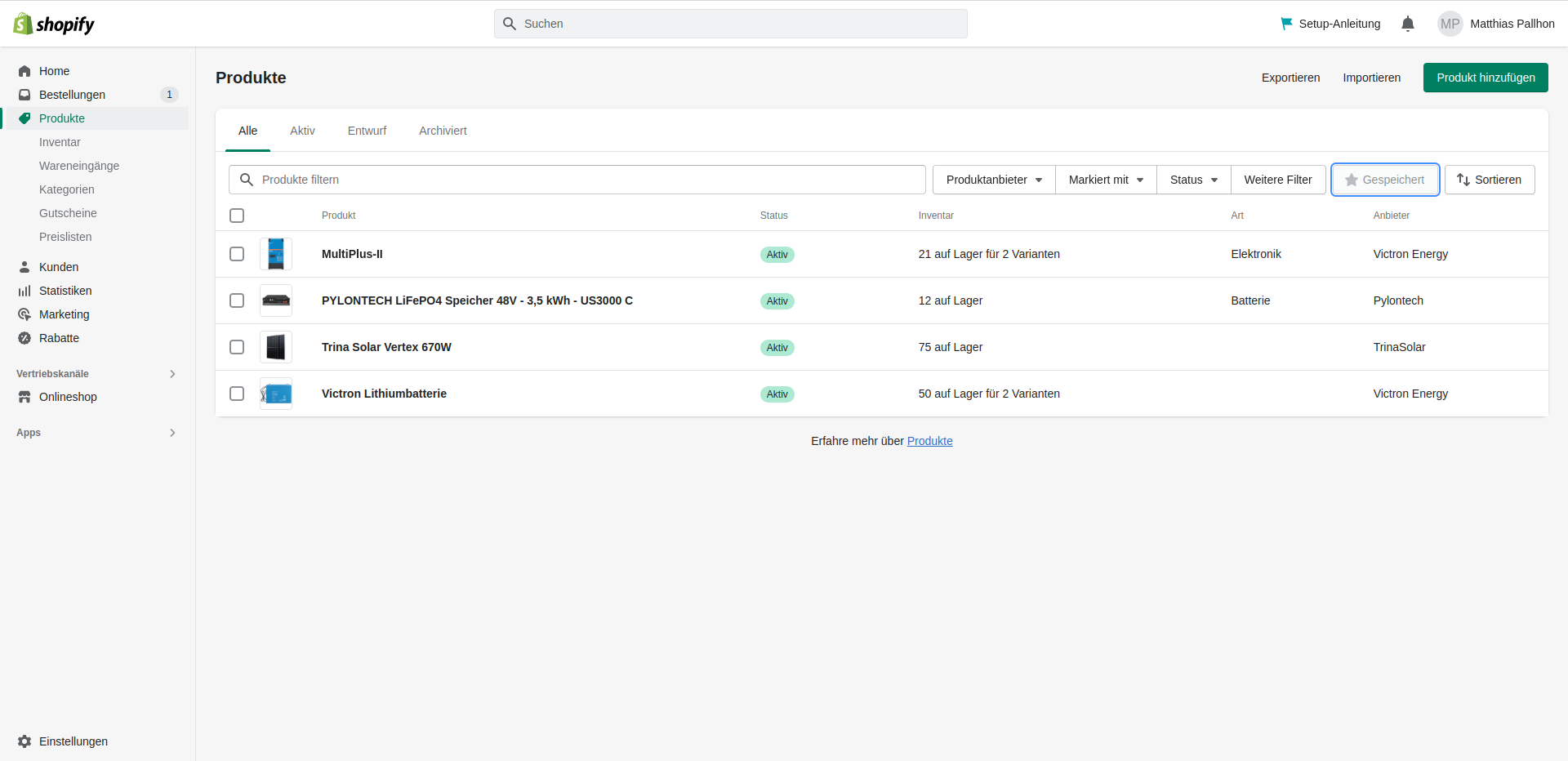
Task: Click the star icon on Gespeichert
Action: point(1352,180)
